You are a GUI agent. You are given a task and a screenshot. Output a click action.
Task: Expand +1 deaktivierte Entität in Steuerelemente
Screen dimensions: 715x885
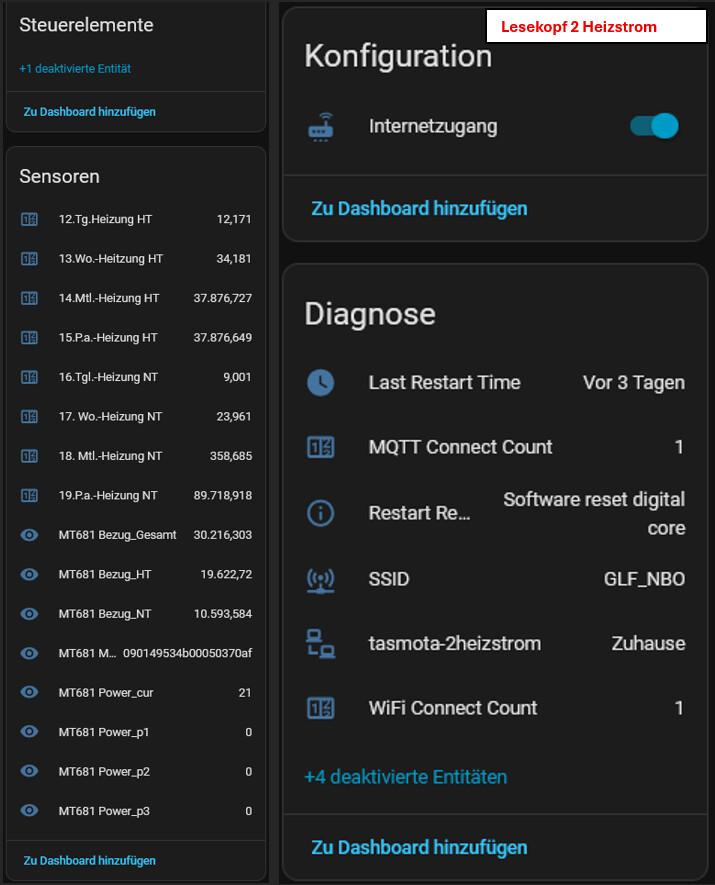coord(75,69)
